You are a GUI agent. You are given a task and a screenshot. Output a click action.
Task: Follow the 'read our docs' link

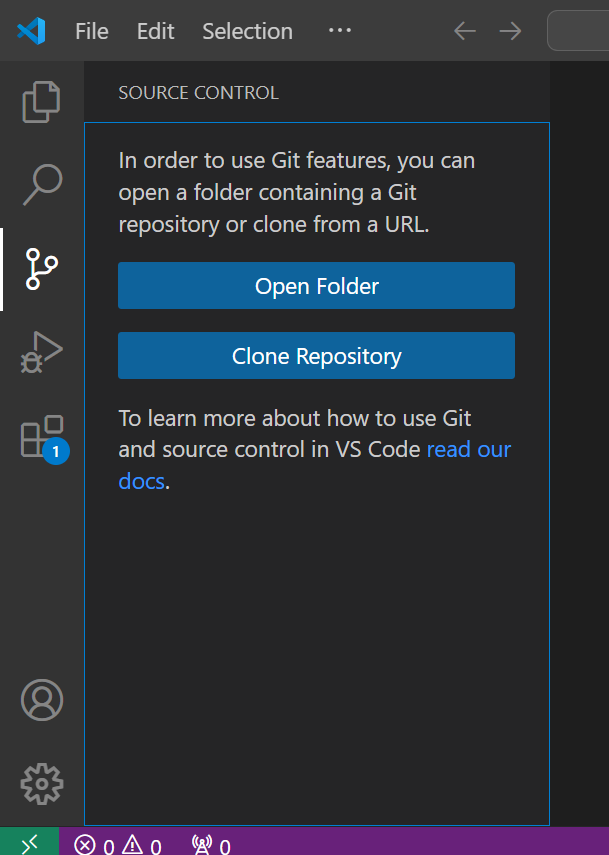pyautogui.click(x=469, y=450)
